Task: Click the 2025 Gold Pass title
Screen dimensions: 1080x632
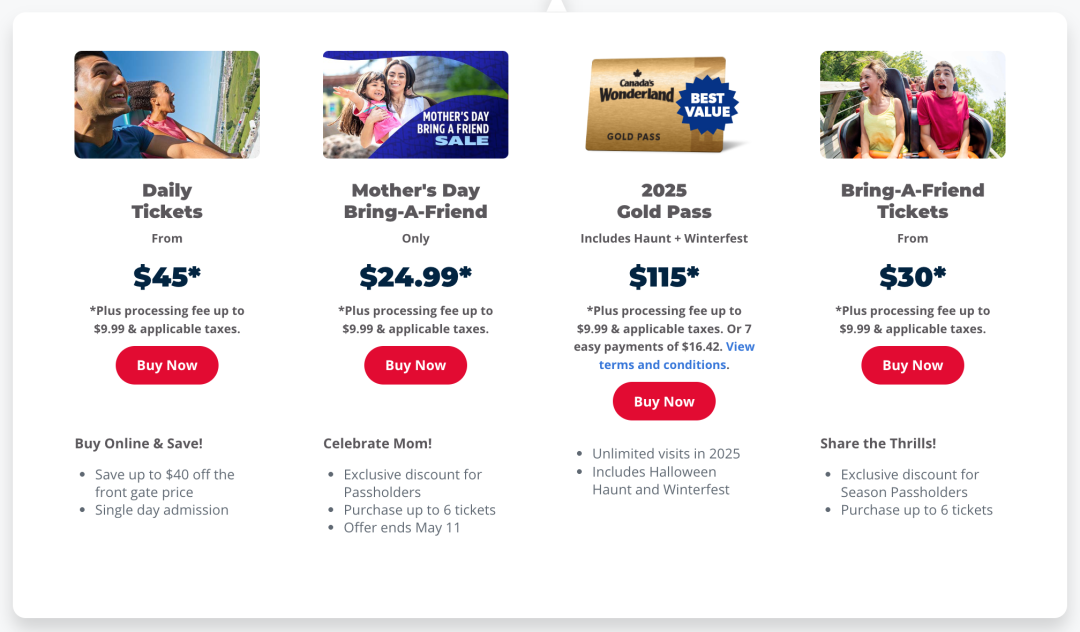Action: pos(664,200)
